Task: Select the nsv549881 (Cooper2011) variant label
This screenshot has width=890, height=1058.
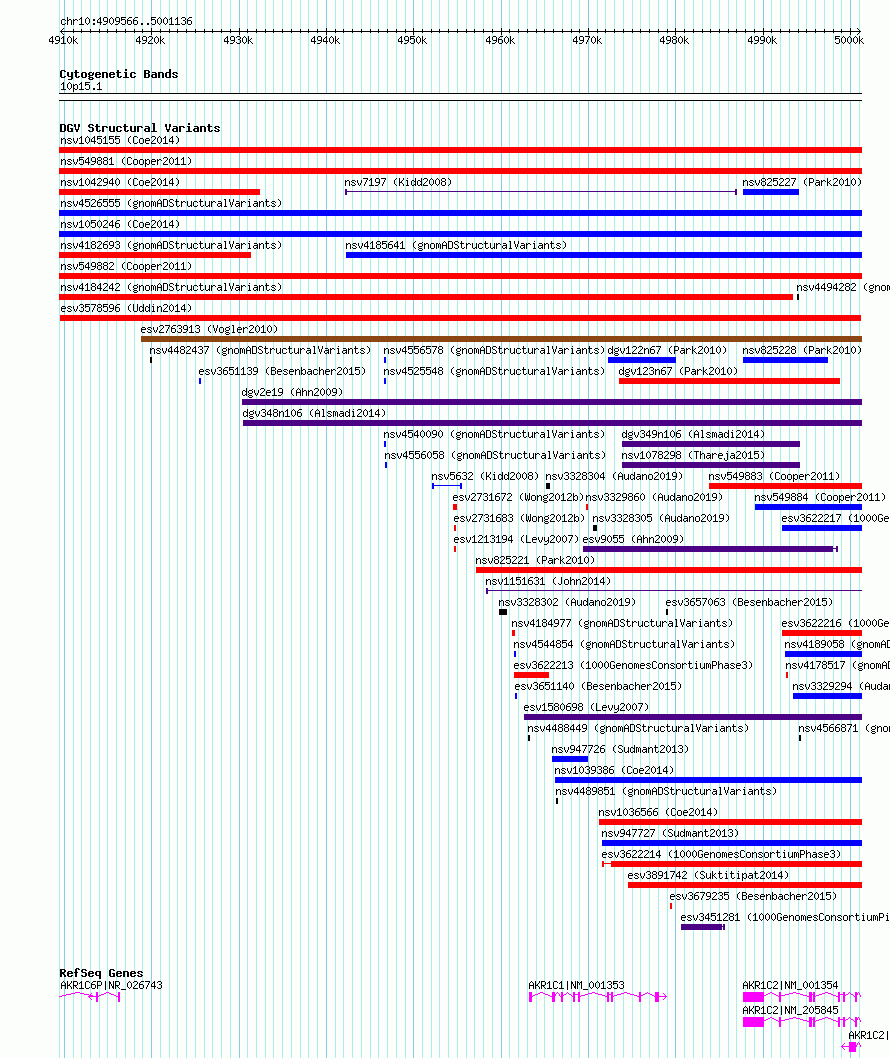Action: 126,161
